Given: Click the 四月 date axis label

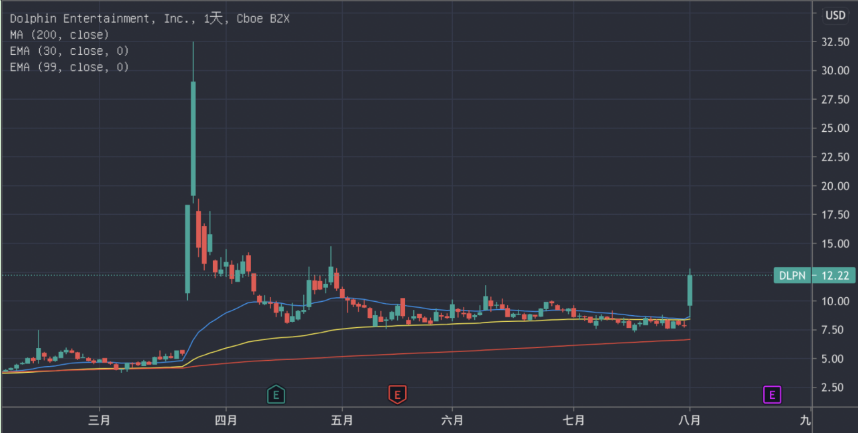Looking at the screenshot, I should pos(225,420).
